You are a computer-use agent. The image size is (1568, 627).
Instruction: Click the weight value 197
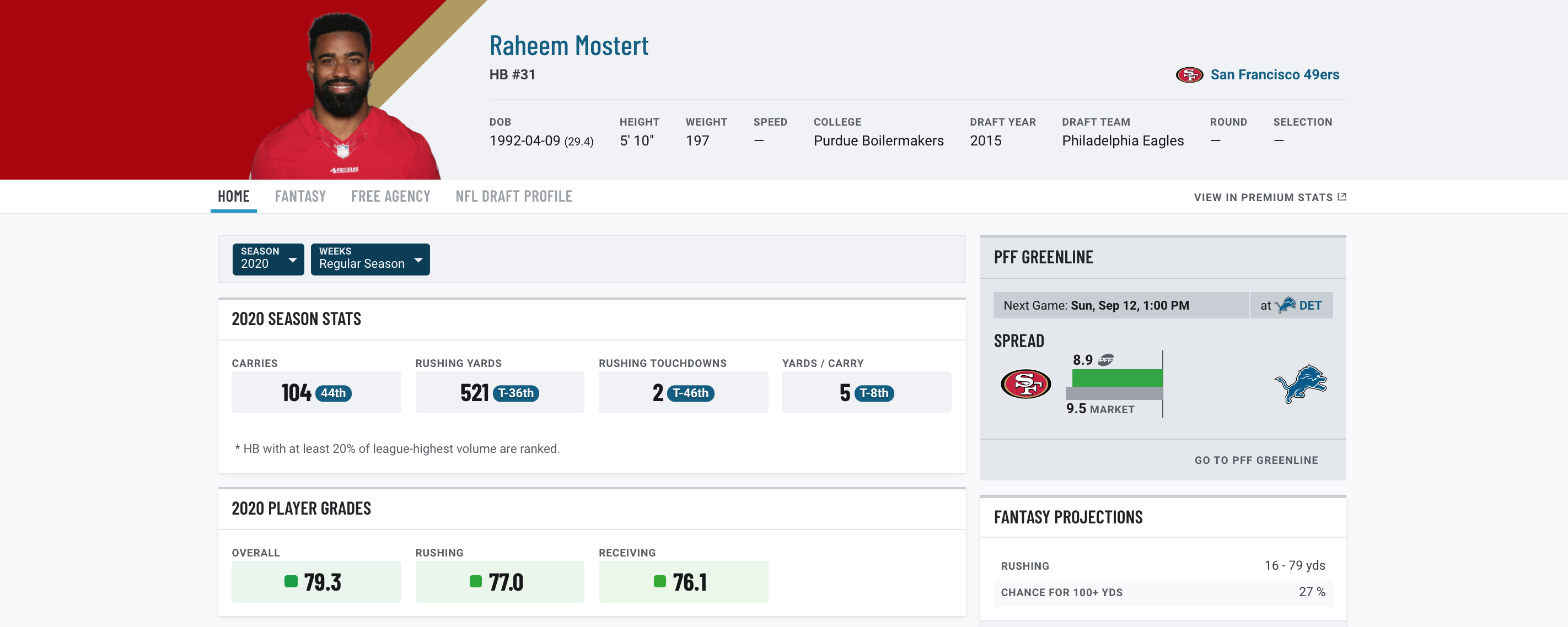pos(697,140)
